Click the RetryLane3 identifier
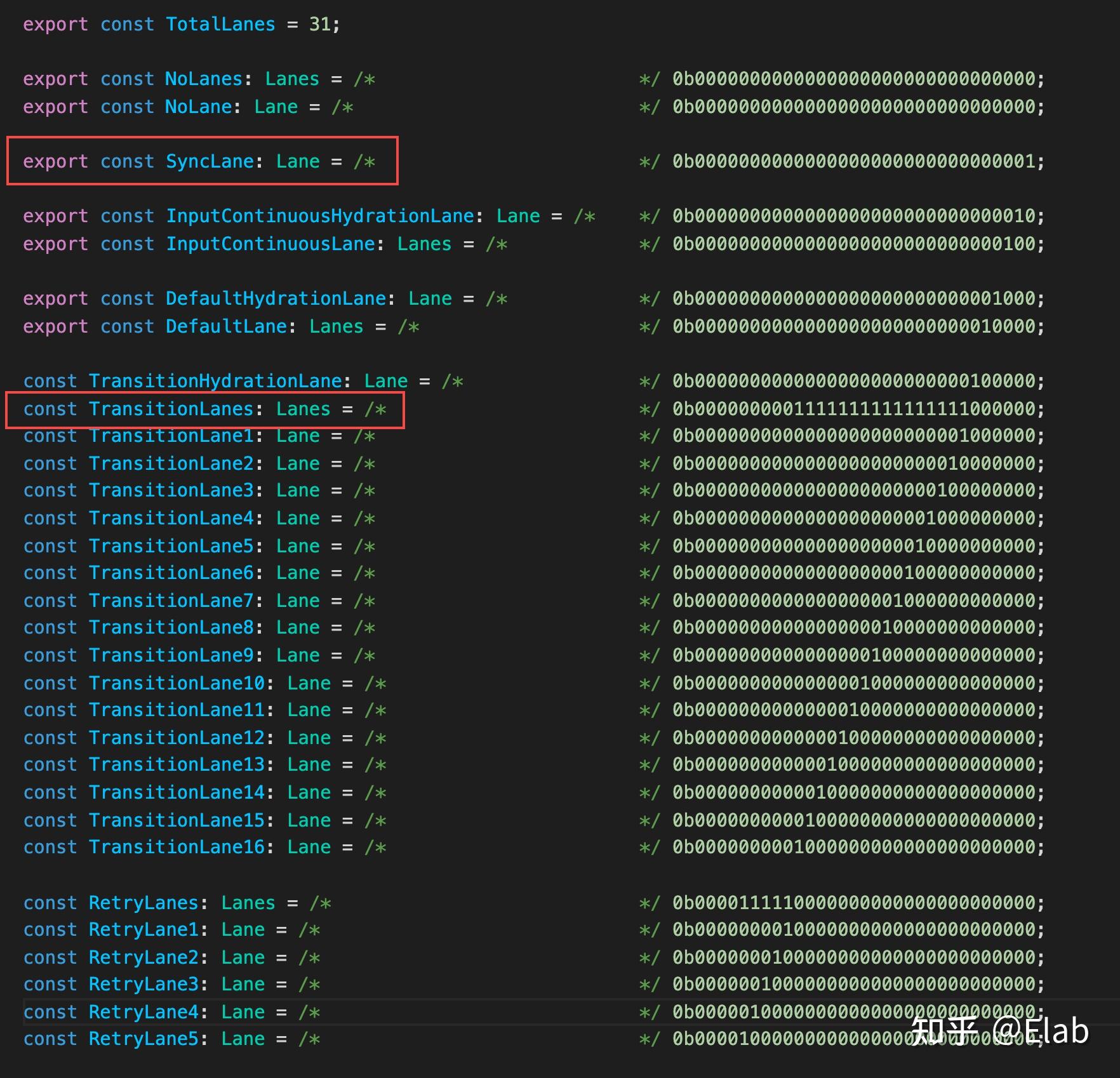1120x1078 pixels. [x=143, y=985]
